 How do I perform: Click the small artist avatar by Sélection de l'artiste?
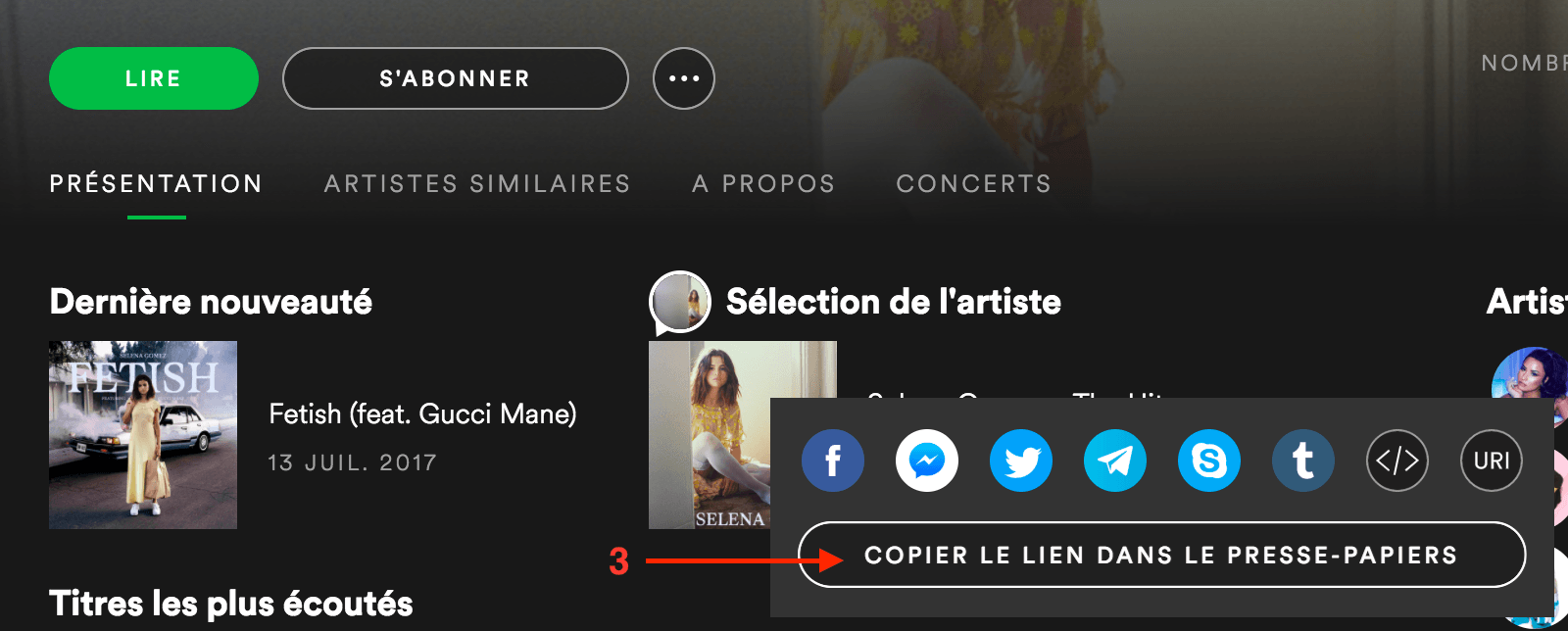pyautogui.click(x=680, y=302)
